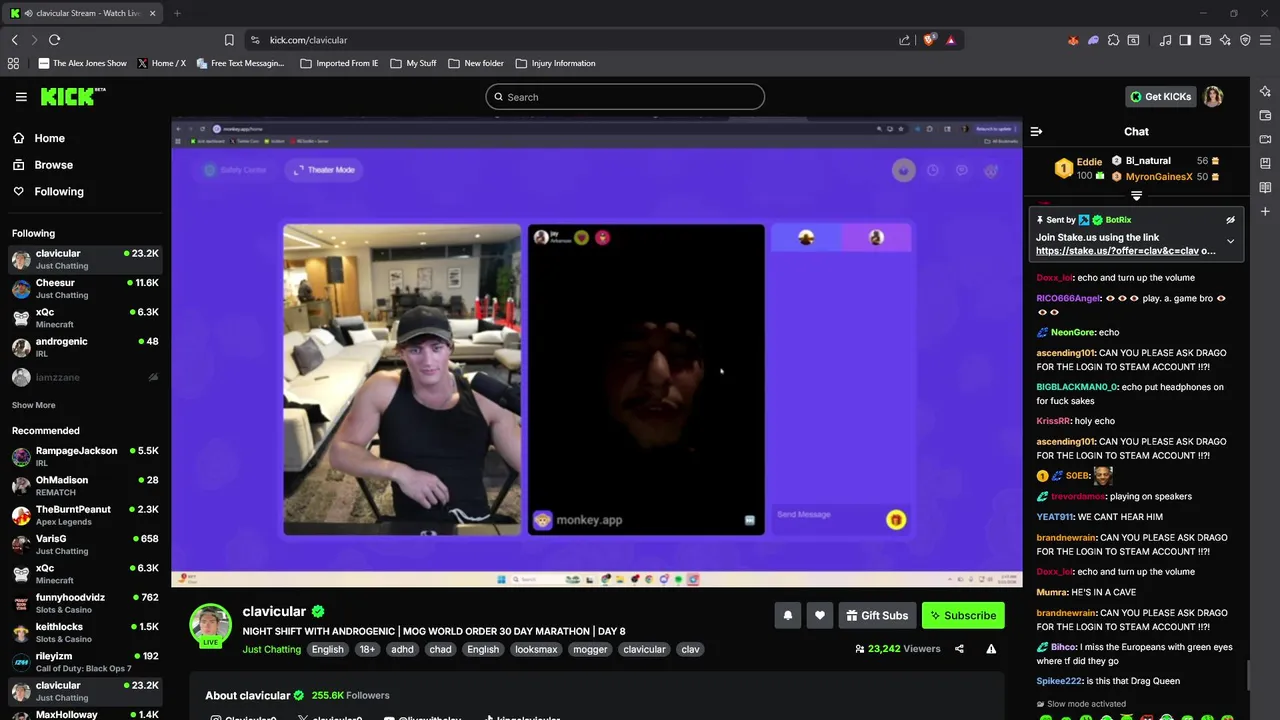Click the address bar URL
This screenshot has width=1280, height=720.
[x=308, y=40]
